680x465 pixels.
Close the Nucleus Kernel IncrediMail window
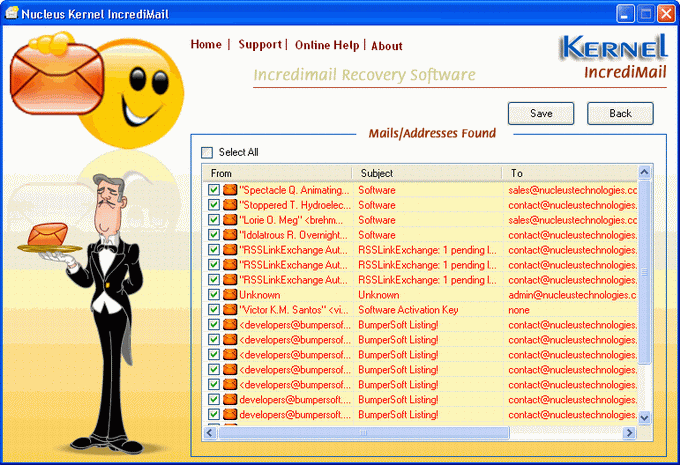[x=666, y=14]
